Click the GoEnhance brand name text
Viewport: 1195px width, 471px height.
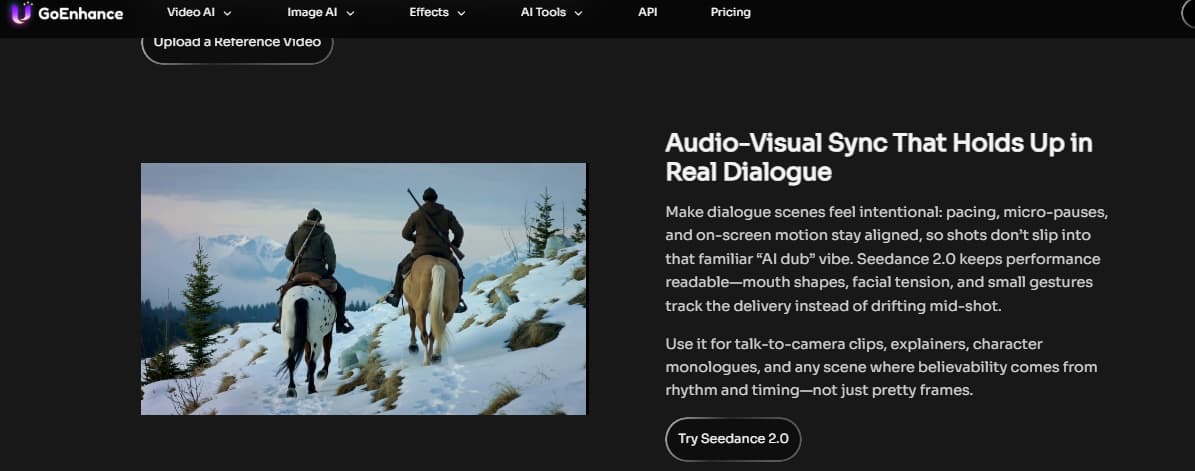pyautogui.click(x=80, y=14)
